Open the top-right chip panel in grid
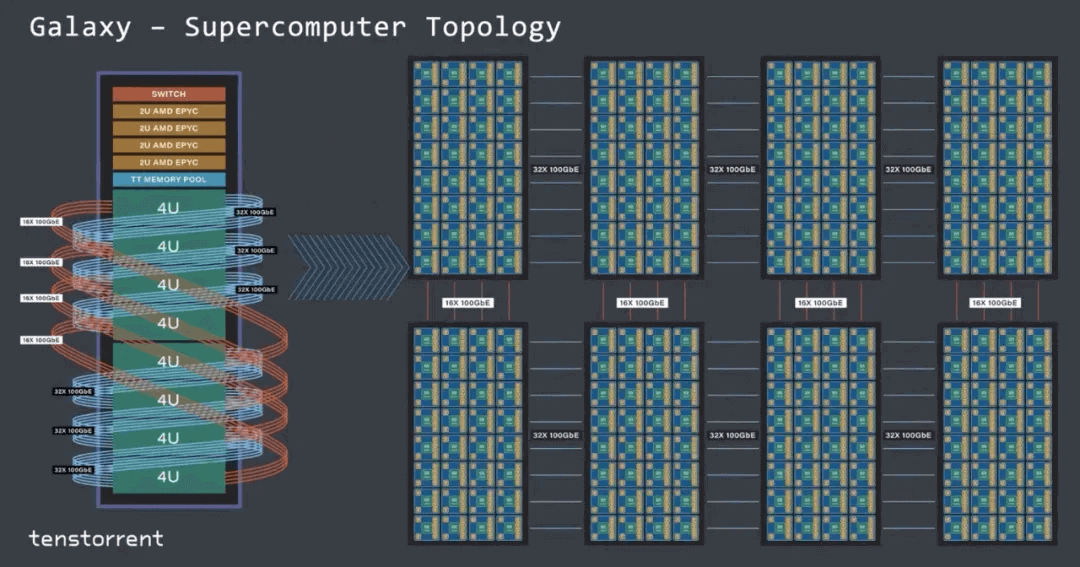The height and width of the screenshot is (567, 1080). (996, 168)
